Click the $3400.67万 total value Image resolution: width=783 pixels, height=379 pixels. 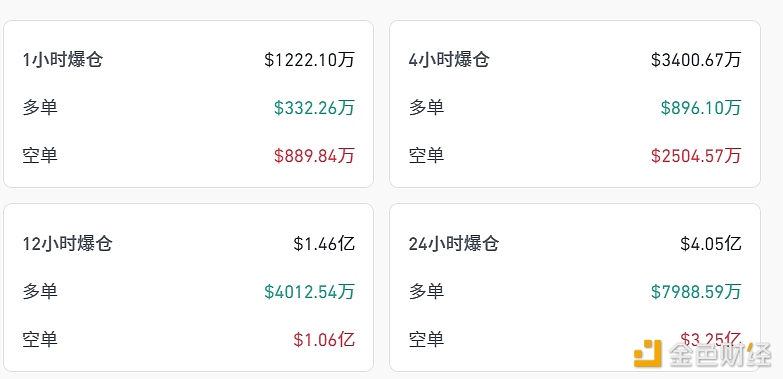[696, 60]
